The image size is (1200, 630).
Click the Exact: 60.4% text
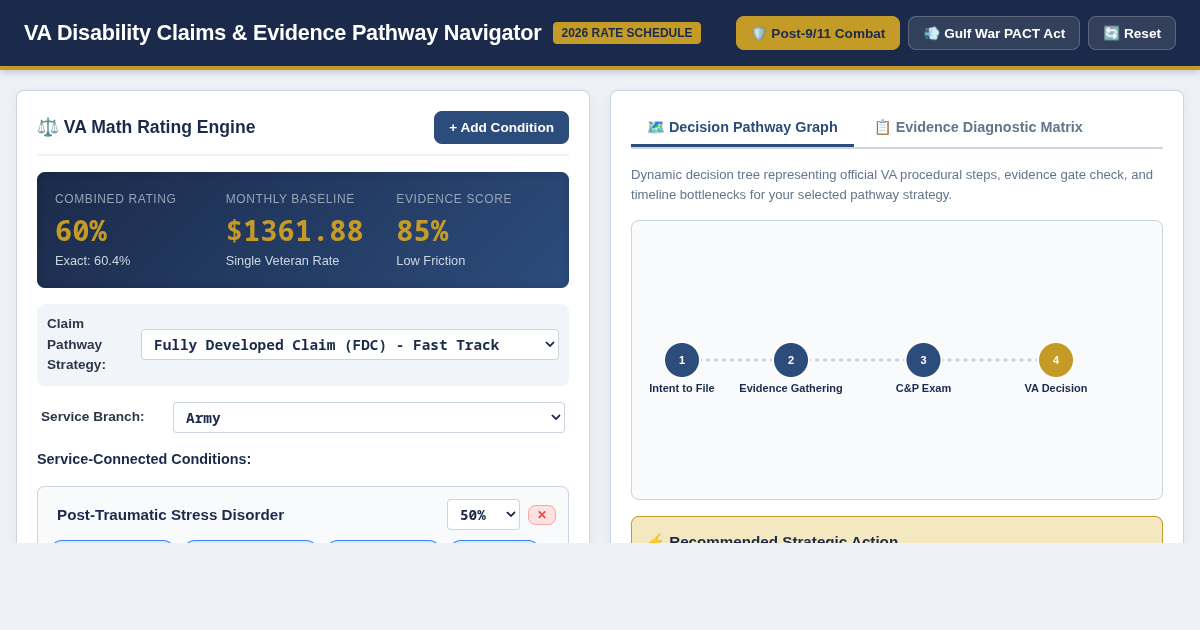pos(93,260)
